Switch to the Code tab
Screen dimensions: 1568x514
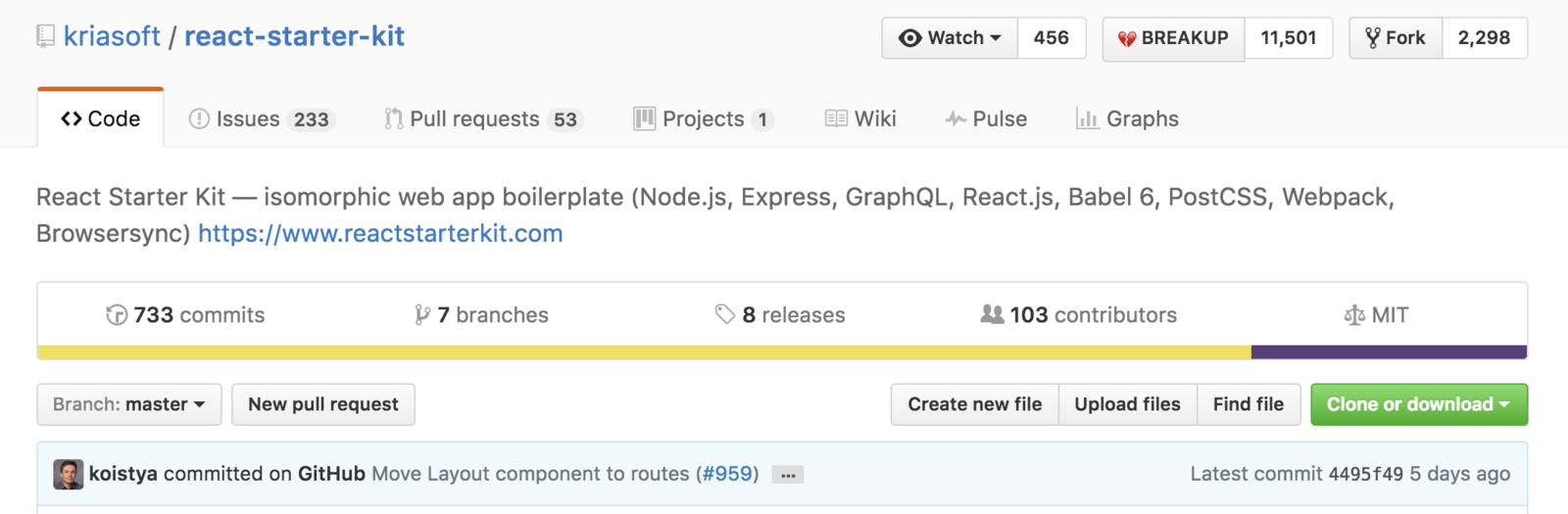point(100,118)
